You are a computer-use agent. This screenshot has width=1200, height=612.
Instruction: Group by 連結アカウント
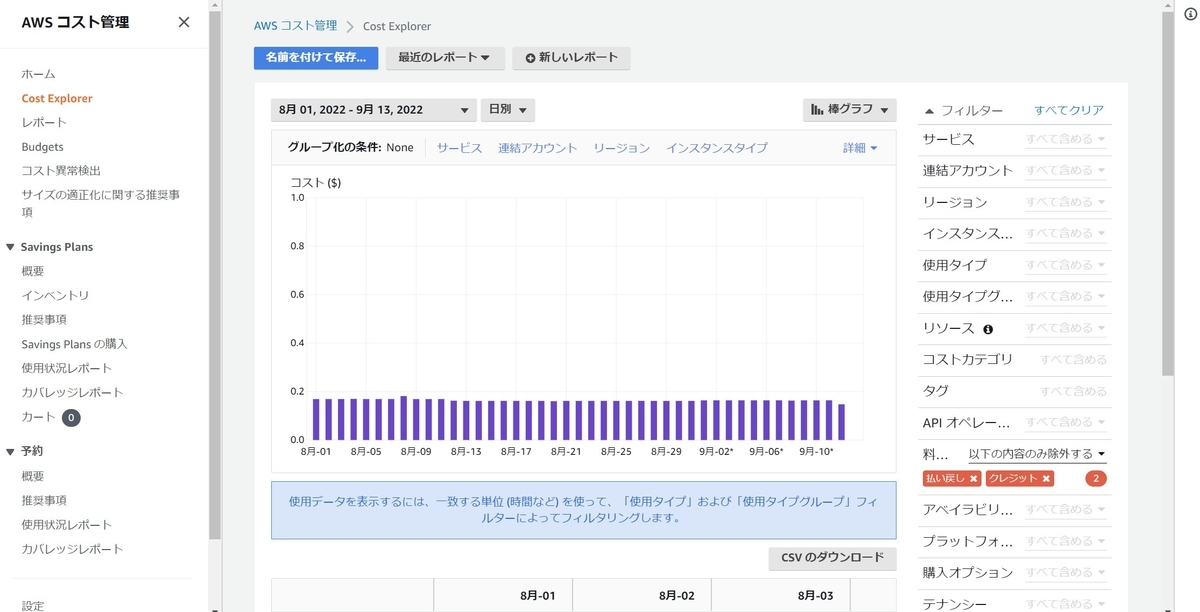point(538,148)
